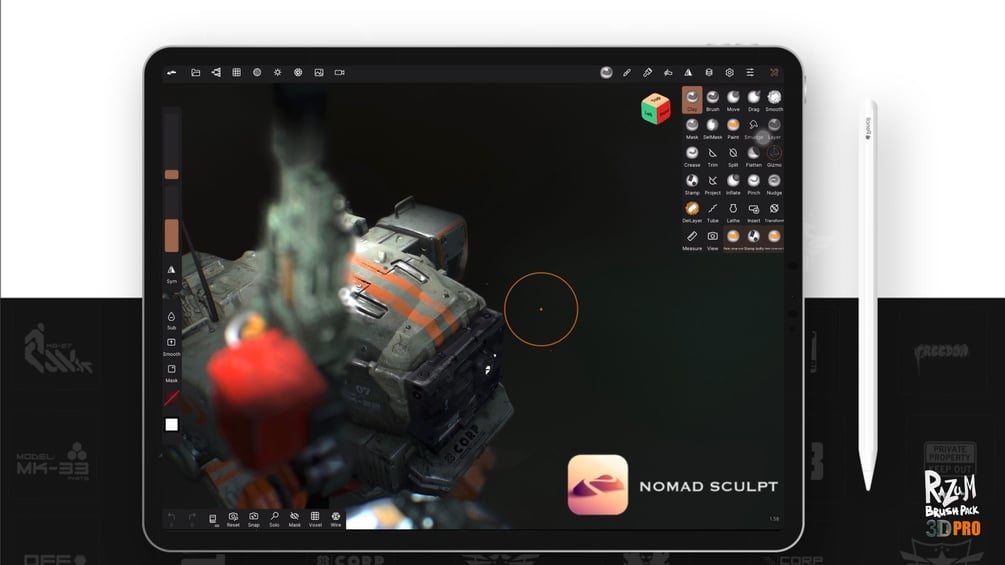Open the white color swatch
1005x565 pixels.
coord(171,424)
